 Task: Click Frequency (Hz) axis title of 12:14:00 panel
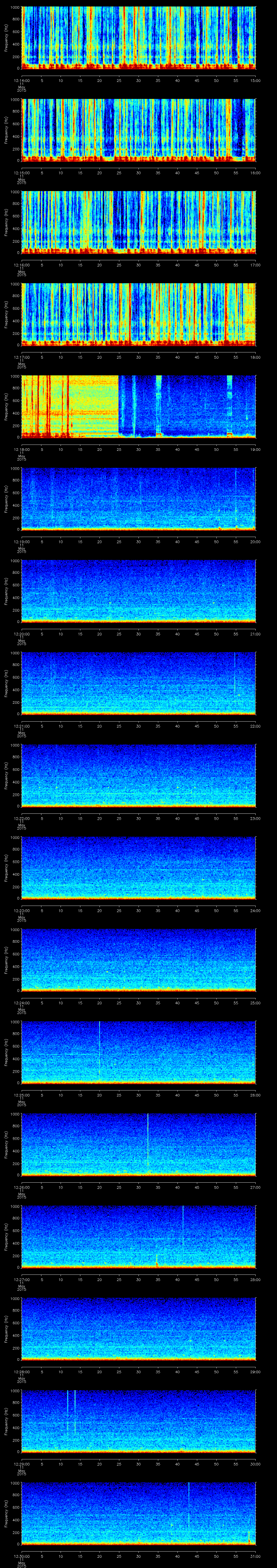(x=6, y=38)
